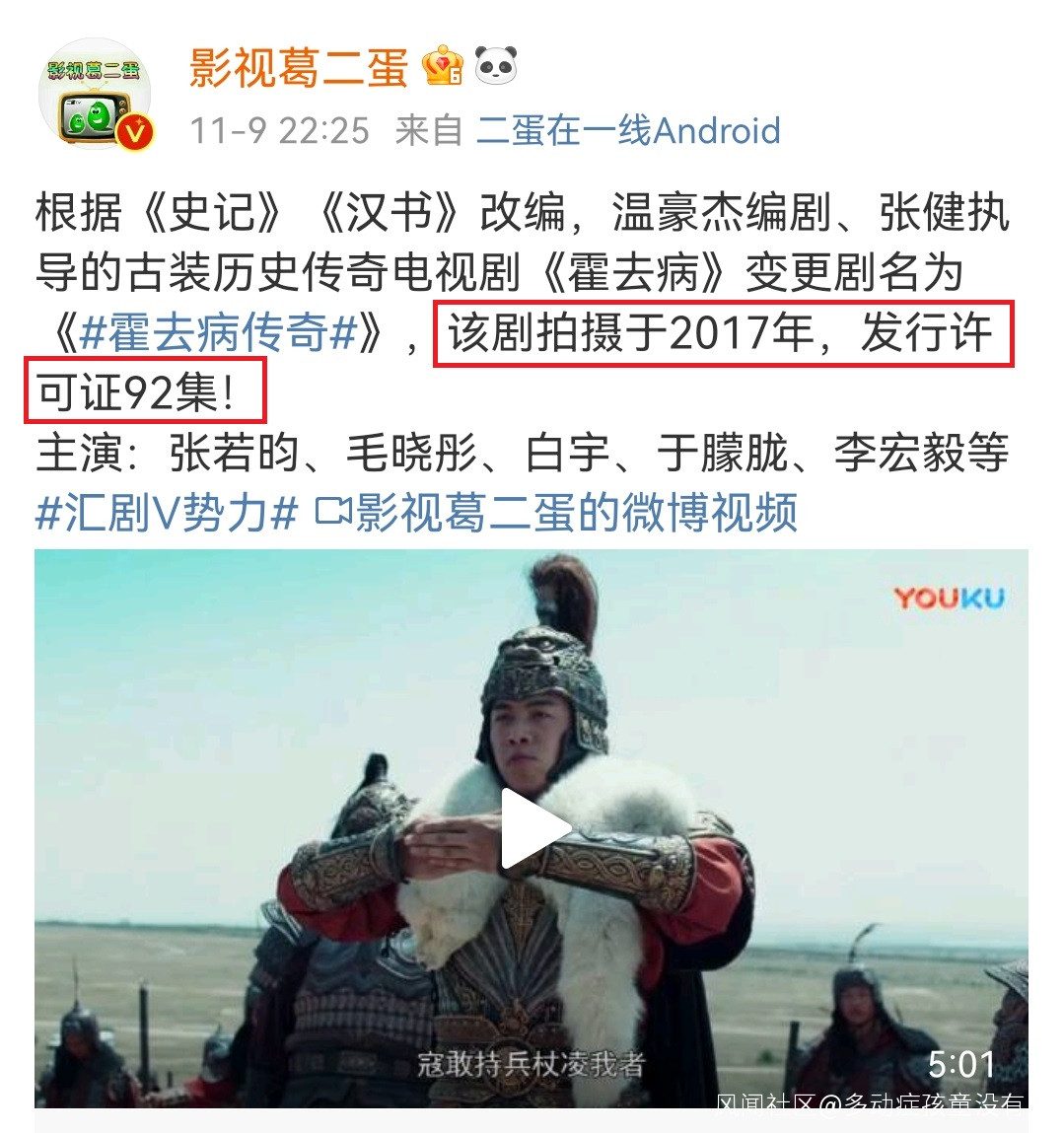Tap the video subtitle 寇敢持兵杖凌我者
The width and height of the screenshot is (1064, 1133).
tap(531, 1064)
